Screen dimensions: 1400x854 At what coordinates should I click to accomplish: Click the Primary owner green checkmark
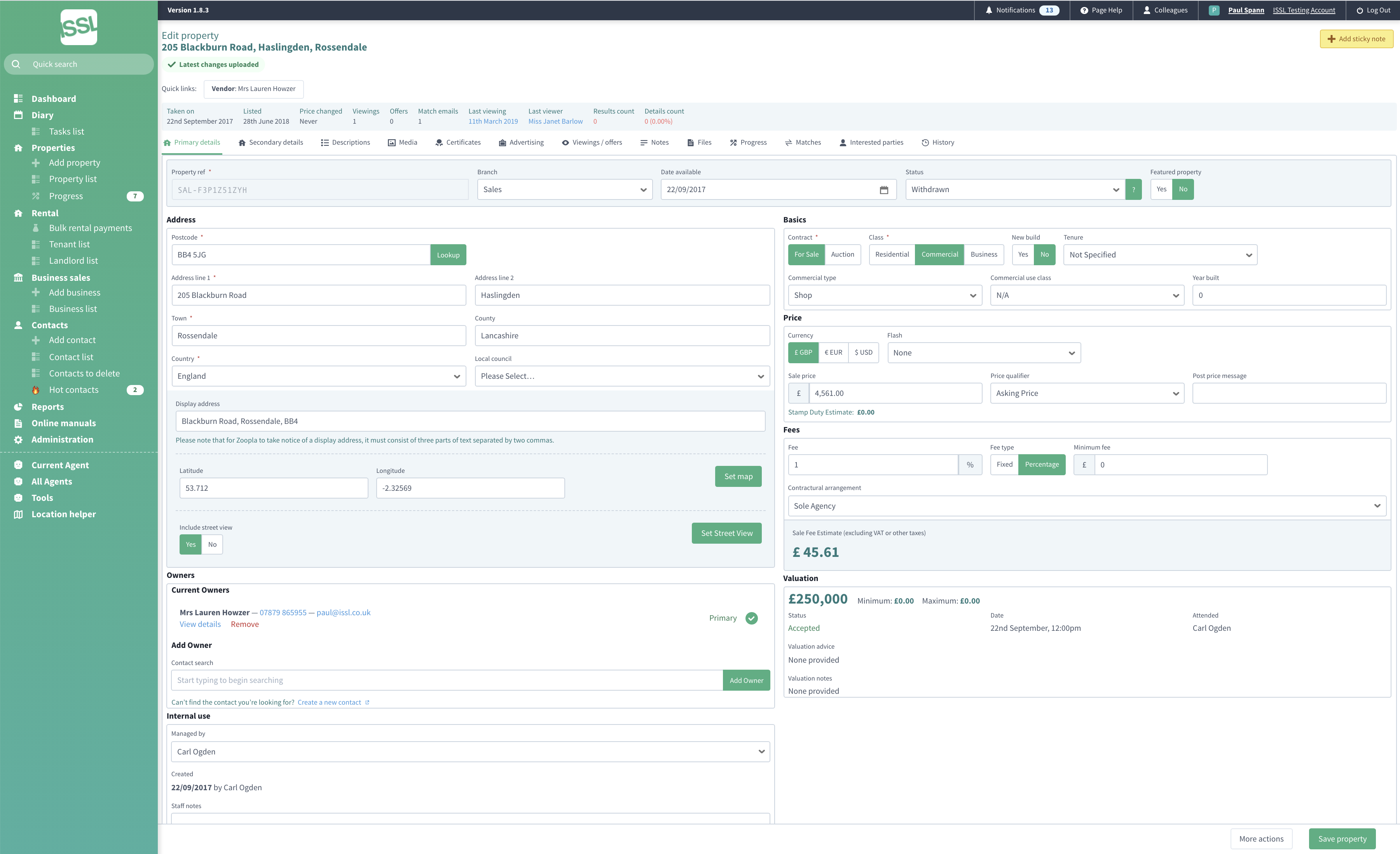point(751,618)
